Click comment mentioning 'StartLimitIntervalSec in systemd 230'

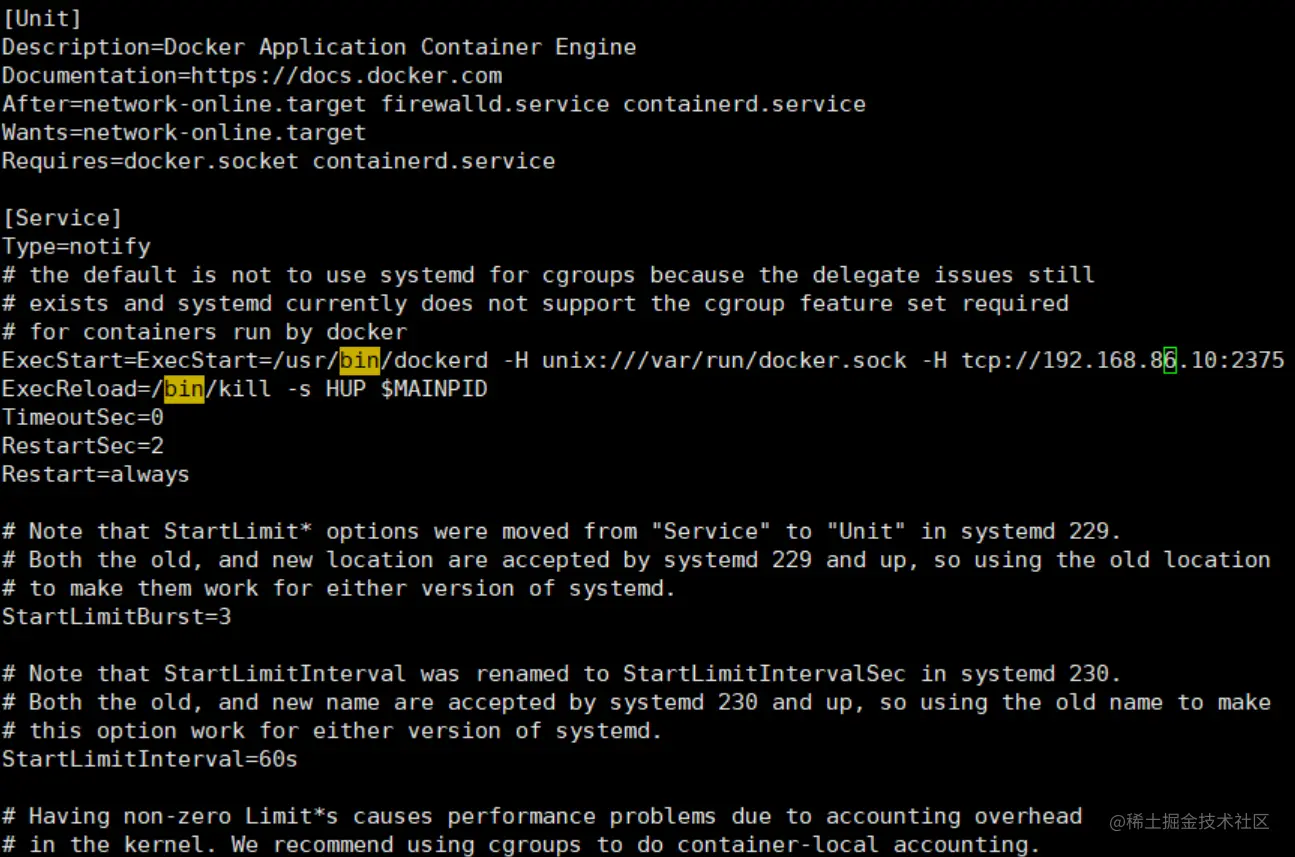pyautogui.click(x=562, y=673)
